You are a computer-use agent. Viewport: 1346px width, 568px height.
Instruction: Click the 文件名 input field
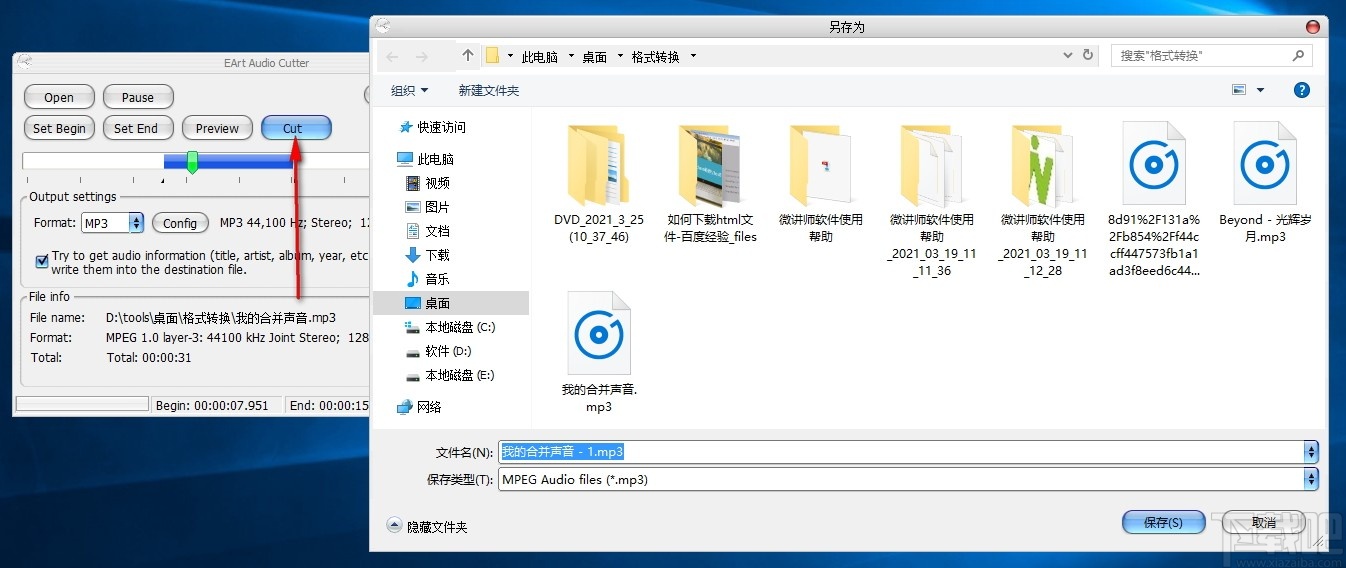901,452
